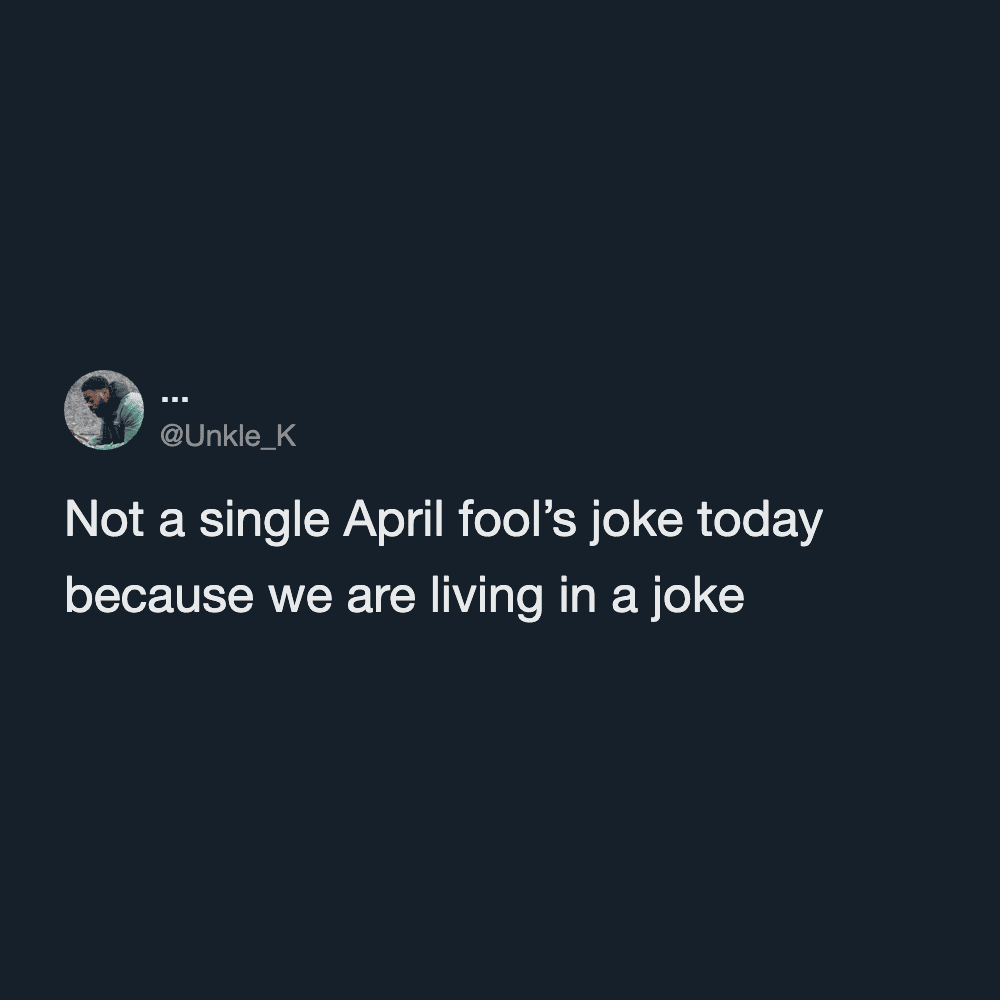Viewport: 1000px width, 1000px height.
Task: Open the @Unkle_K handle link
Action: click(228, 437)
